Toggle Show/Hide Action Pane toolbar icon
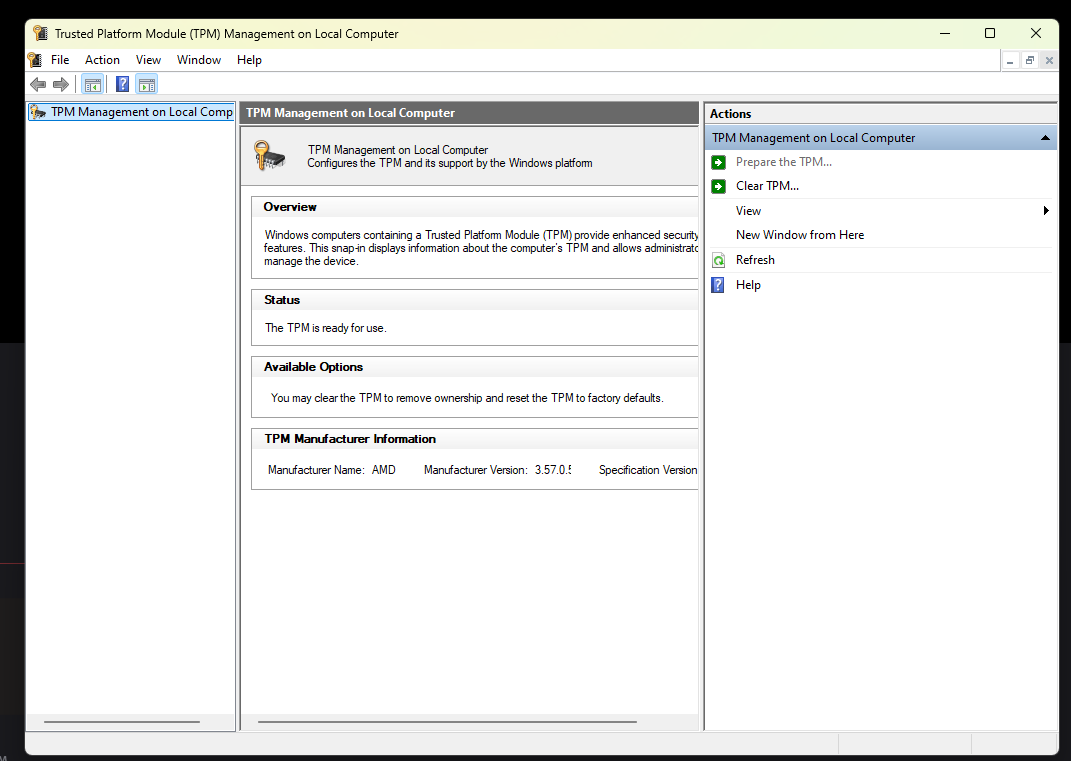The width and height of the screenshot is (1071, 761). [147, 85]
